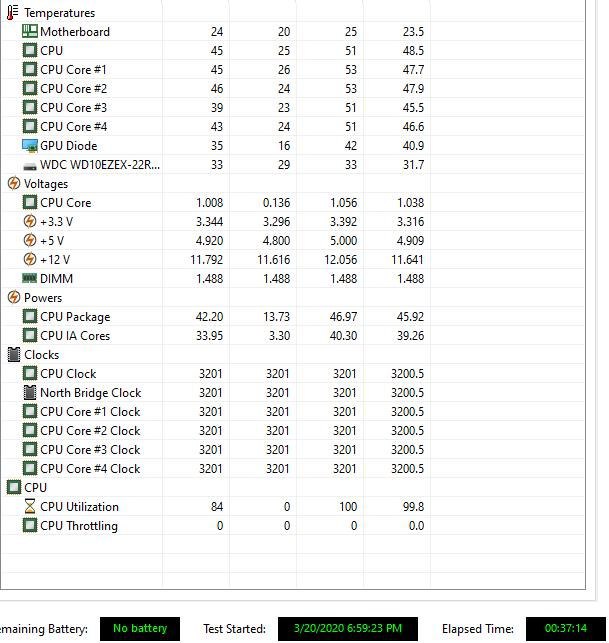Click the WDC hard drive icon

coord(30,166)
